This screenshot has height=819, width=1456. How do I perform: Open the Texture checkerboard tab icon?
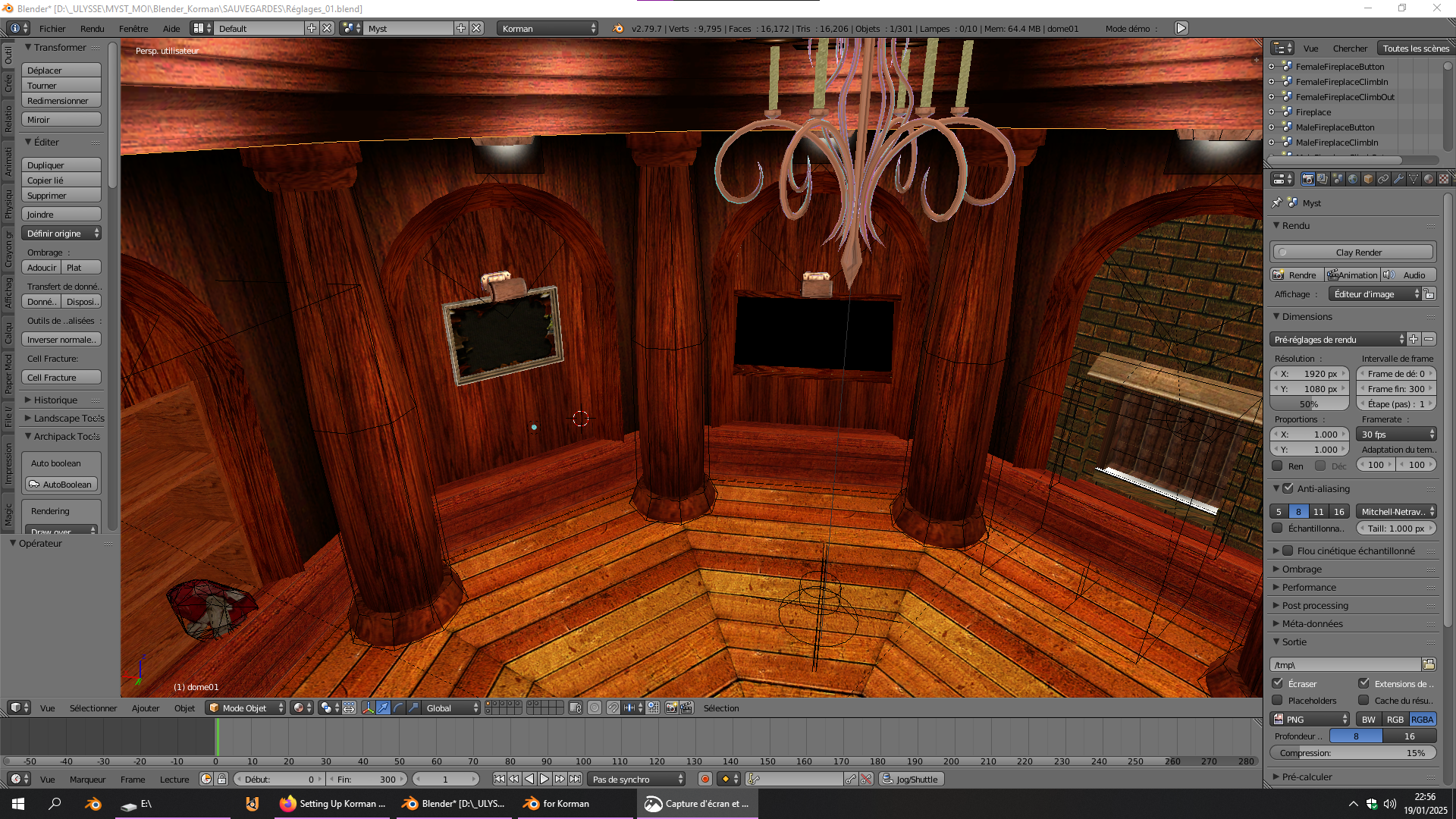click(1444, 179)
